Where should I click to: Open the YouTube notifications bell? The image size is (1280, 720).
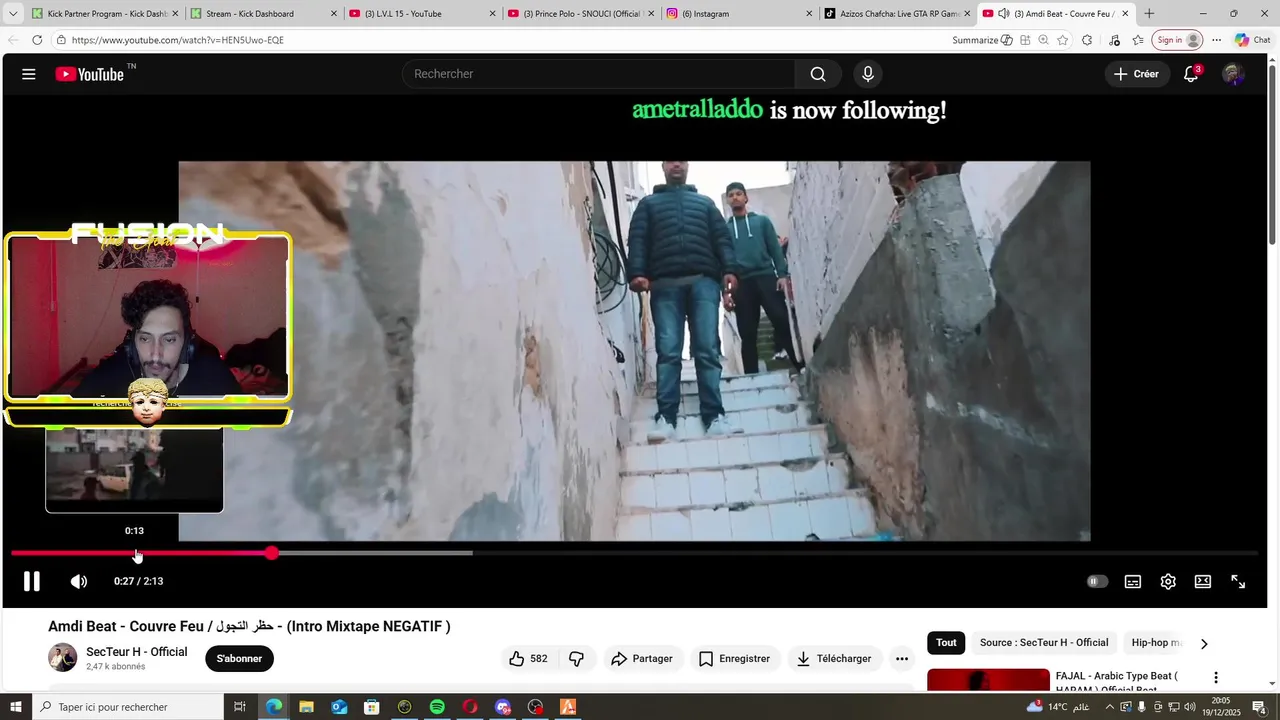[1191, 74]
